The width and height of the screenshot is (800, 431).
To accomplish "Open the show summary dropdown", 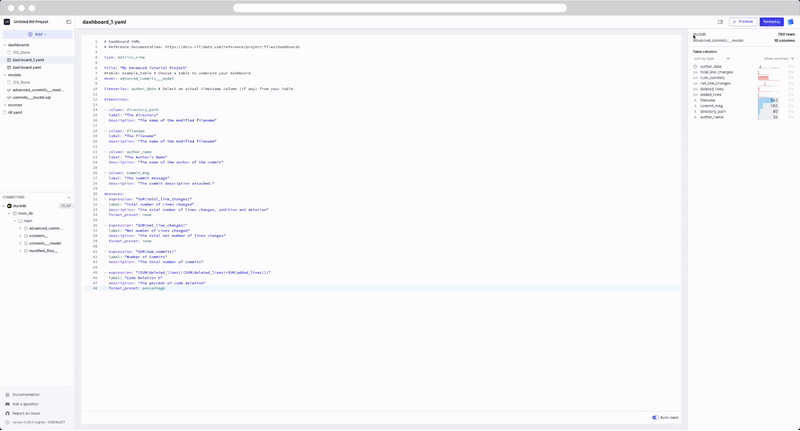I will point(778,59).
